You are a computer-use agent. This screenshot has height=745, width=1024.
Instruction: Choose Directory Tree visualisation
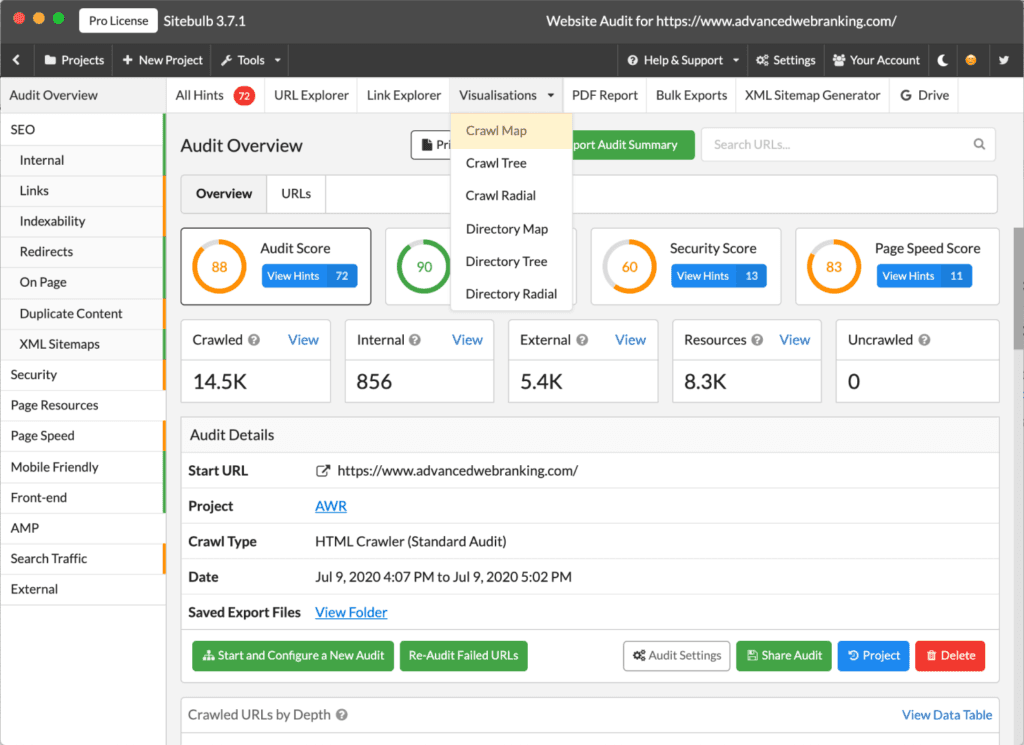(x=511, y=262)
